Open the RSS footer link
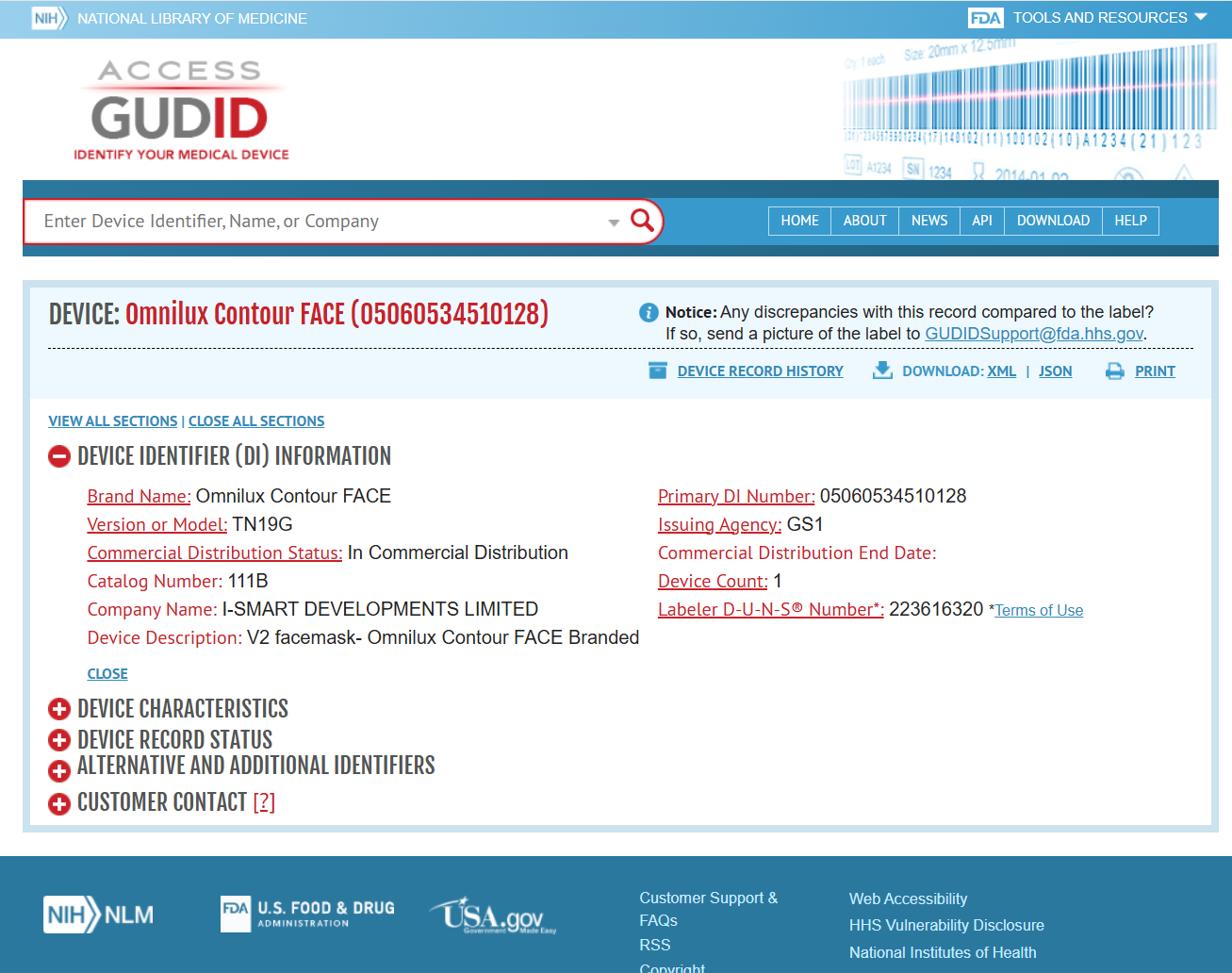 pyautogui.click(x=655, y=946)
